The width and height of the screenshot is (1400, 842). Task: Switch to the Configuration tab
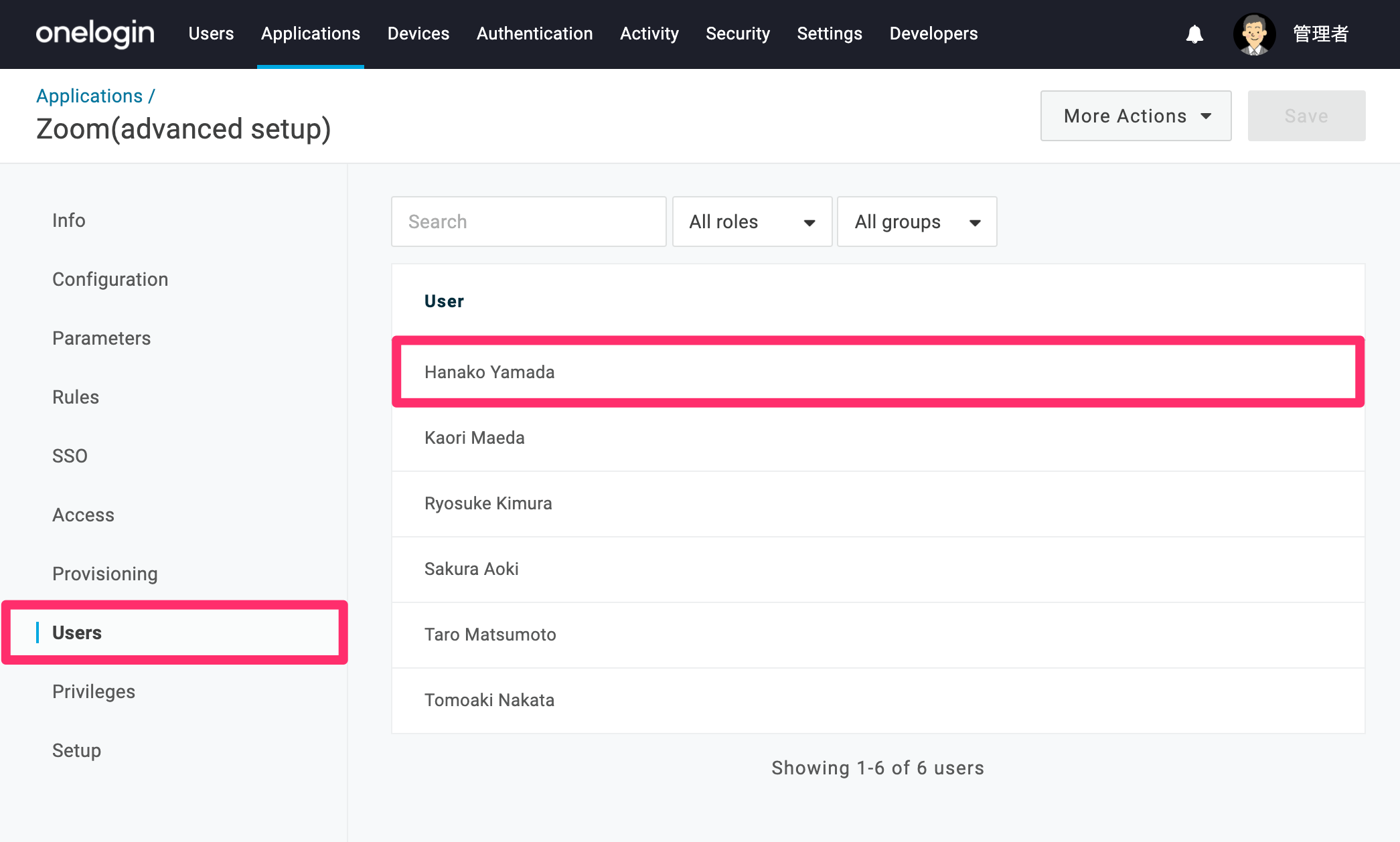coord(110,279)
